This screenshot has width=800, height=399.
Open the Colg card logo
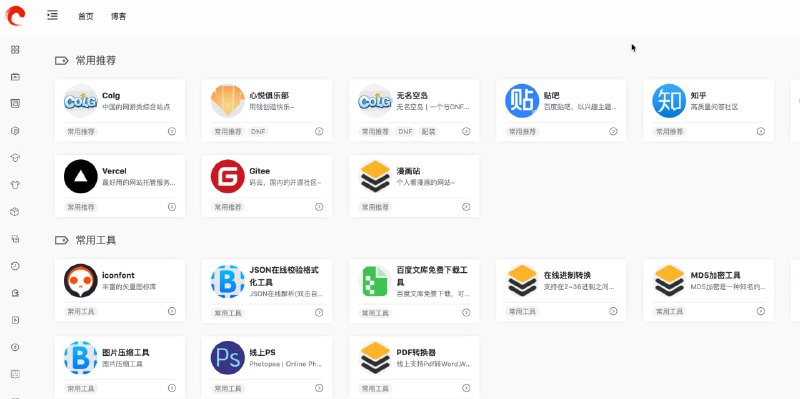[81, 101]
